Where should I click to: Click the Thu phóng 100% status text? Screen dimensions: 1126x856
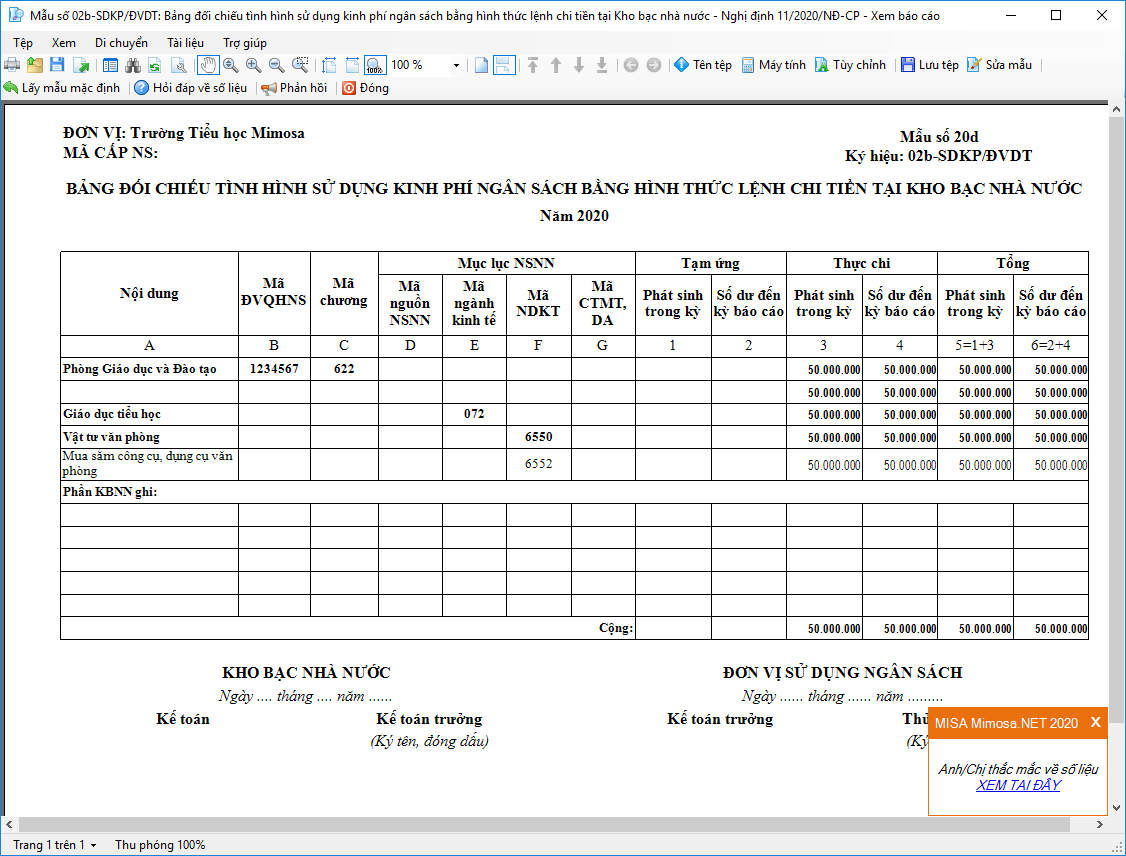[160, 845]
